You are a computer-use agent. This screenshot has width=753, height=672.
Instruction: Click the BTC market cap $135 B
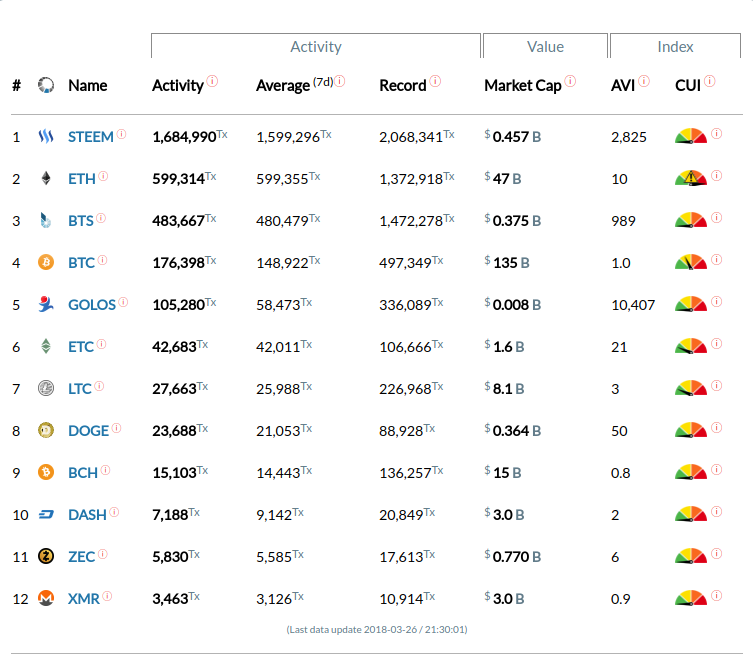click(x=507, y=263)
